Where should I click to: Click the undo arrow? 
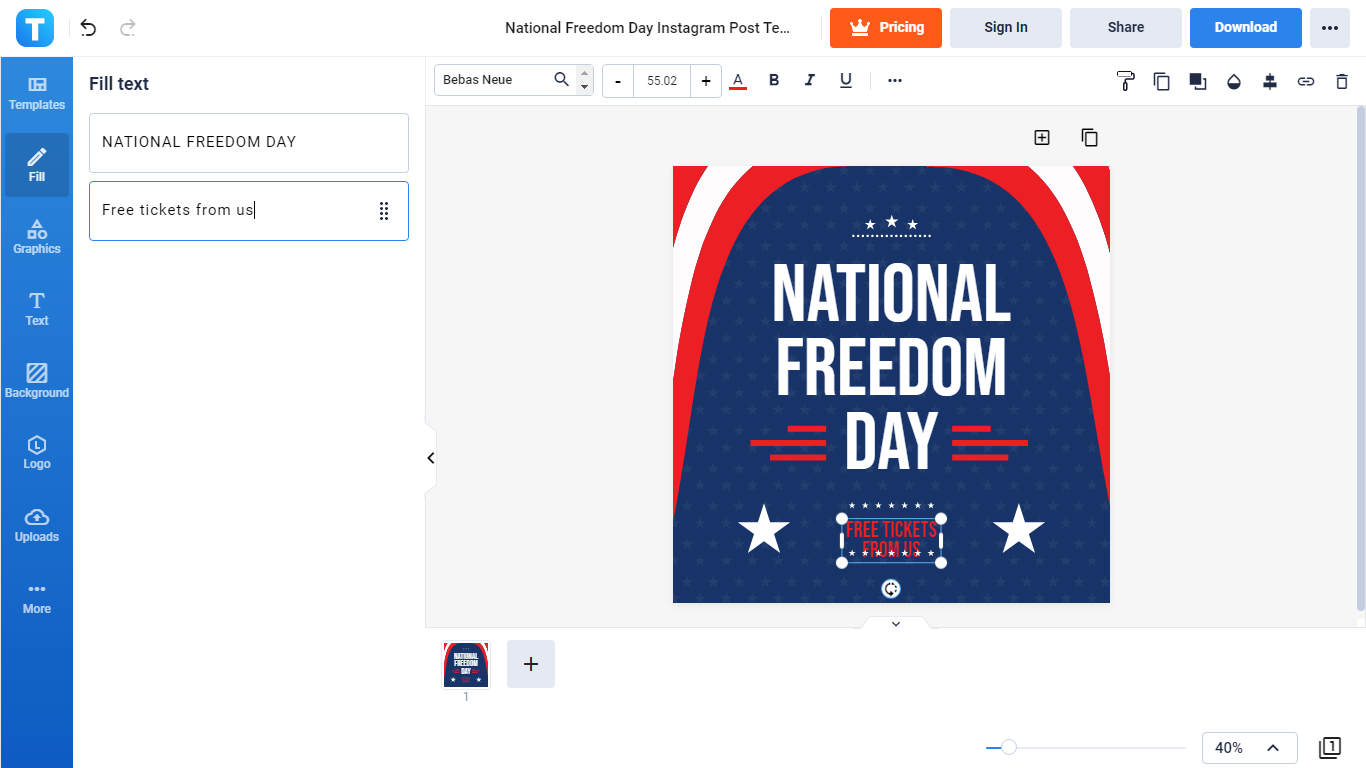tap(89, 28)
